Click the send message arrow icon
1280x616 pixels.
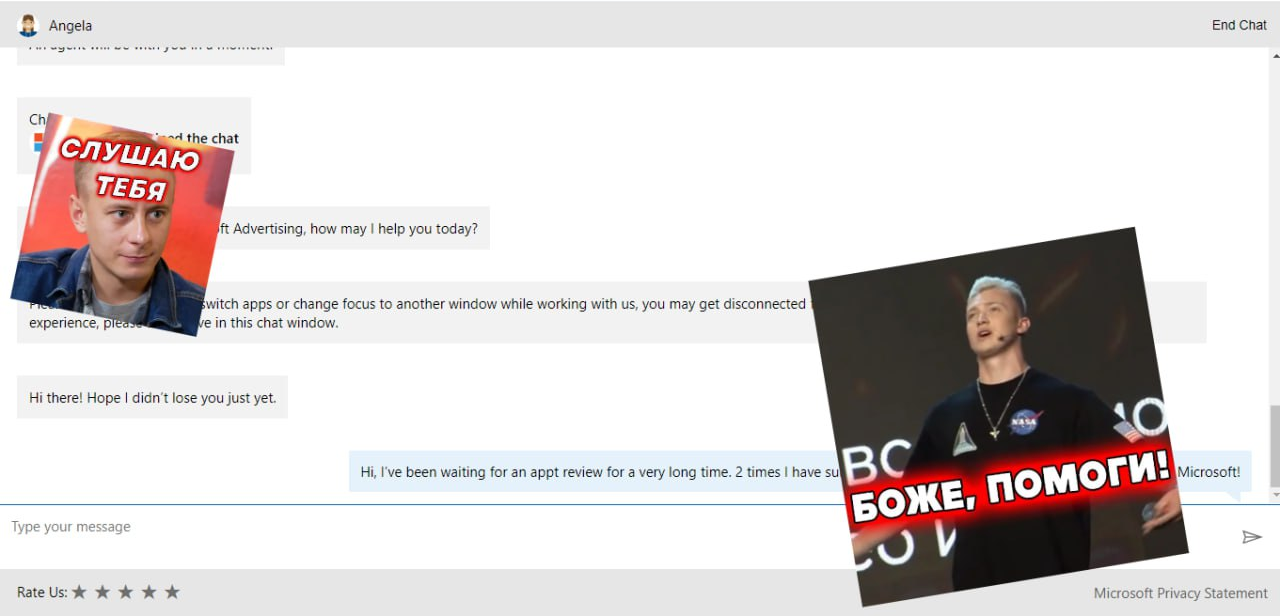coord(1251,537)
